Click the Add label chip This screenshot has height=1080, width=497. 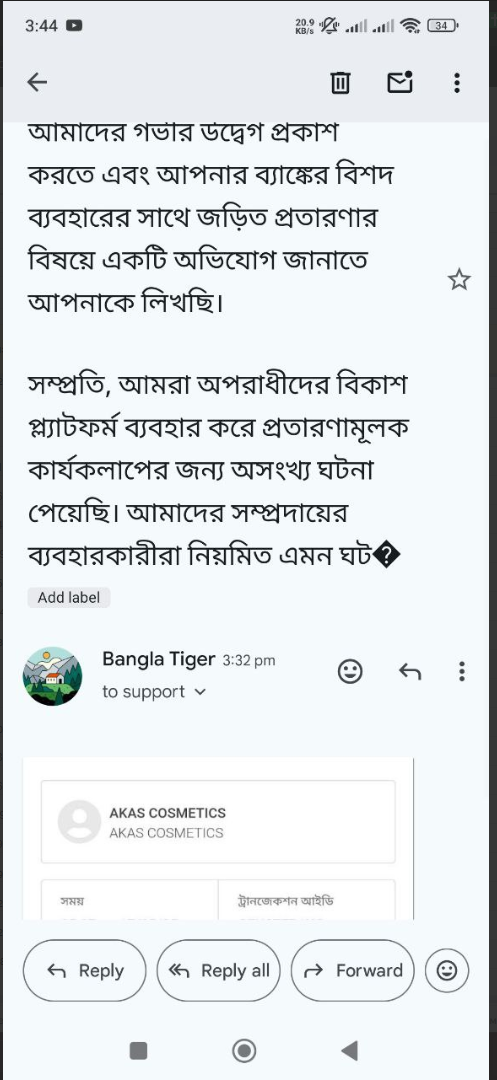pyautogui.click(x=69, y=598)
